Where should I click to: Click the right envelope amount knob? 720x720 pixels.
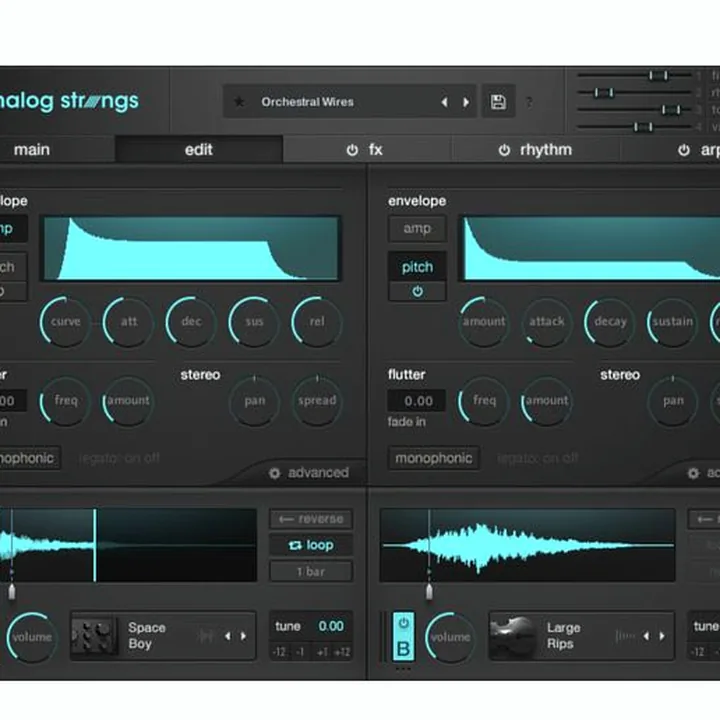pos(484,321)
